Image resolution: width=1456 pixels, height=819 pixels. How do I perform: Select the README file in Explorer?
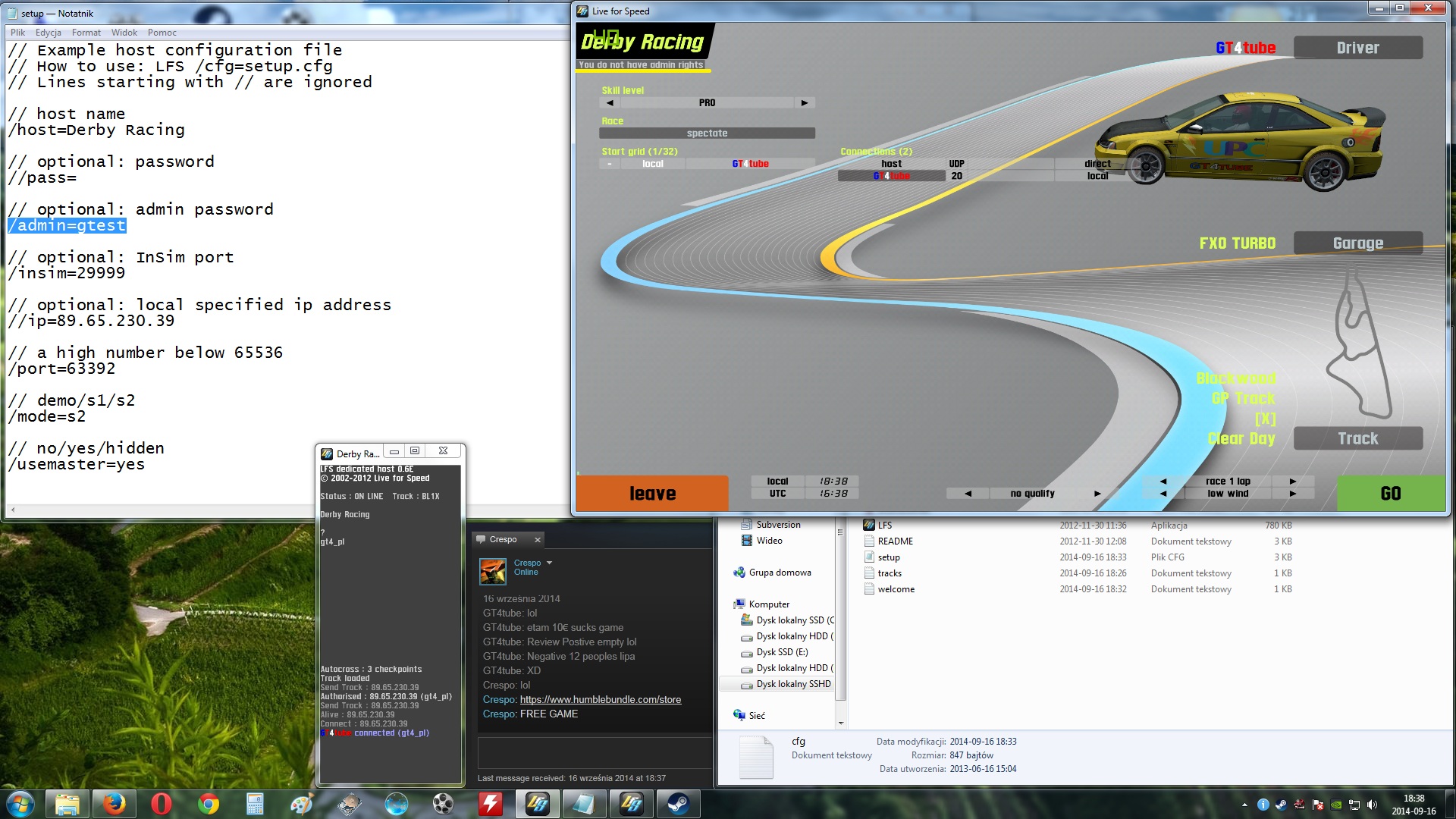[895, 541]
